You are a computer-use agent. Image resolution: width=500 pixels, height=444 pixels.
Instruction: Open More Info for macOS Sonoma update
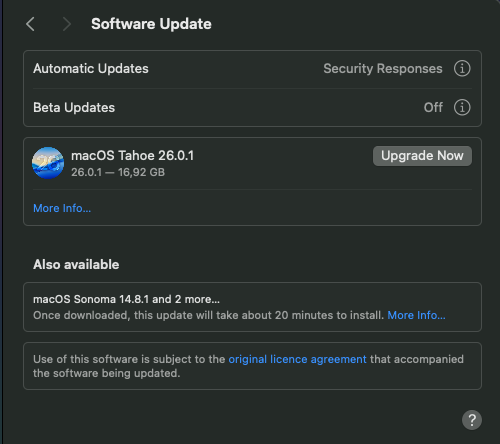coord(416,315)
